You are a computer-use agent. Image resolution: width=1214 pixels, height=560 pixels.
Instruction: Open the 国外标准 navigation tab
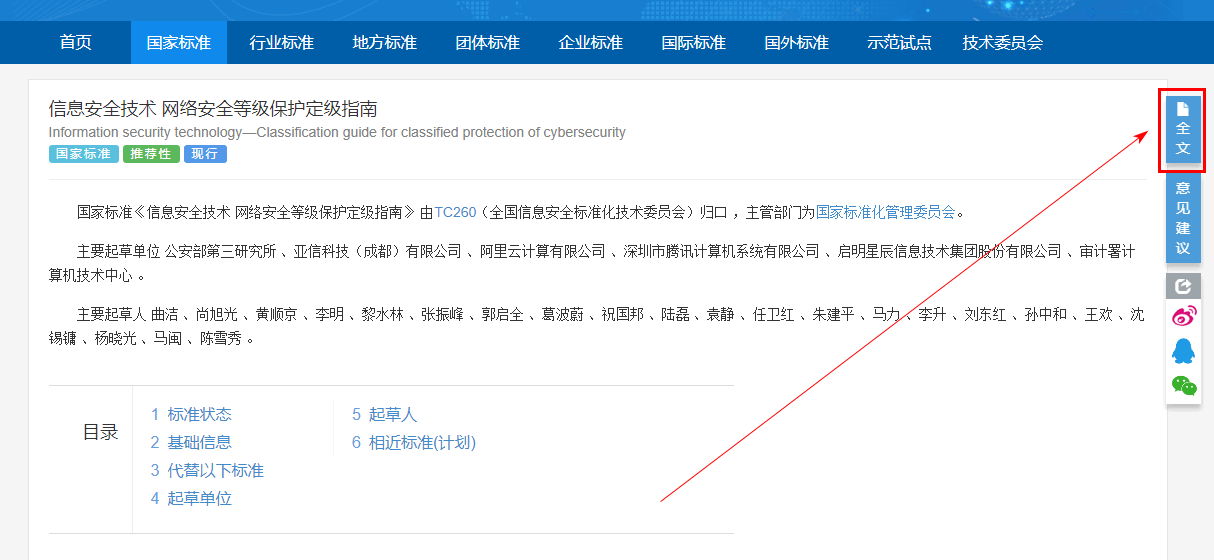click(x=797, y=43)
